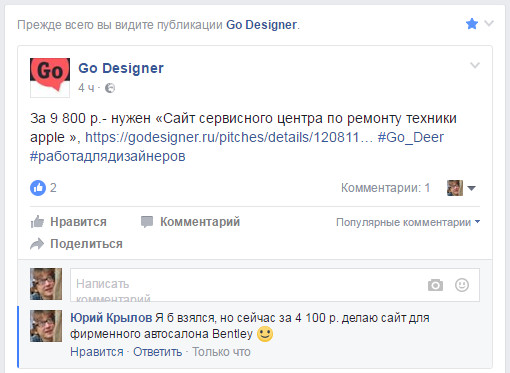Image resolution: width=510 pixels, height=373 pixels.
Task: Click the blue like reaction icon
Action: (x=38, y=188)
